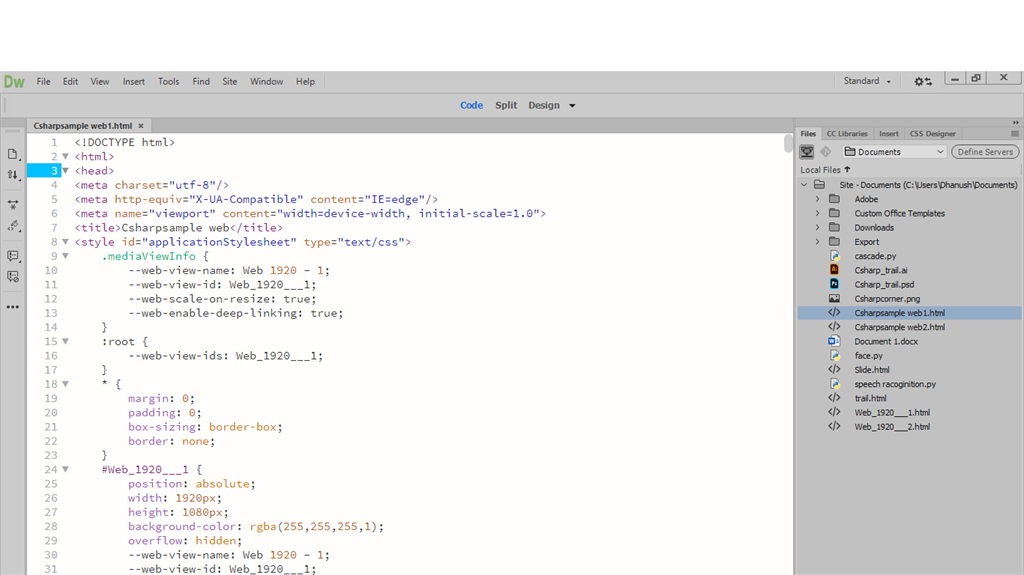Screen dimensions: 1024x575
Task: Expand the Export folder chevron
Action: point(817,242)
